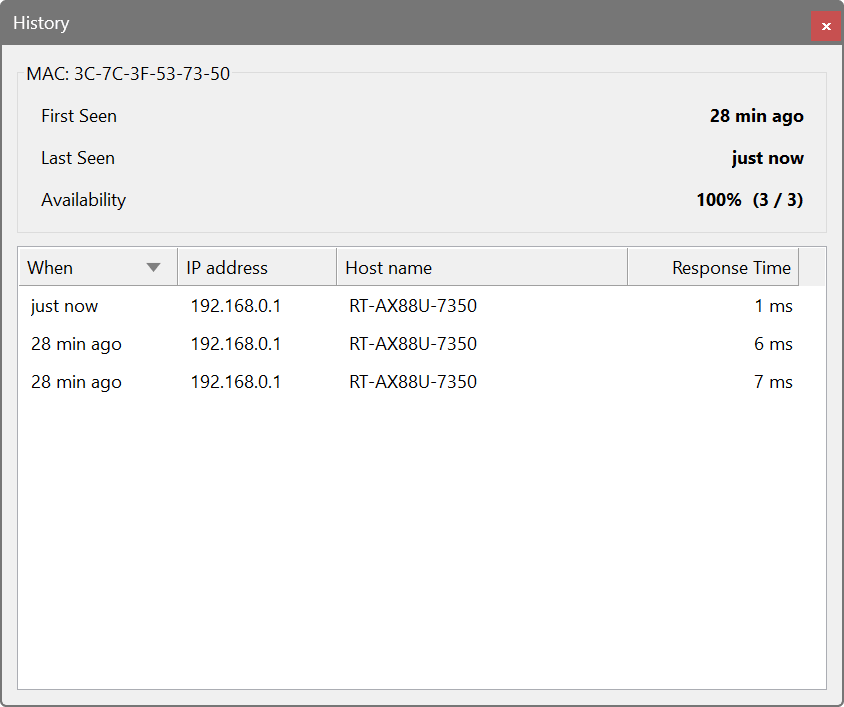
Task: Toggle the When column sort arrow
Action: click(x=153, y=268)
